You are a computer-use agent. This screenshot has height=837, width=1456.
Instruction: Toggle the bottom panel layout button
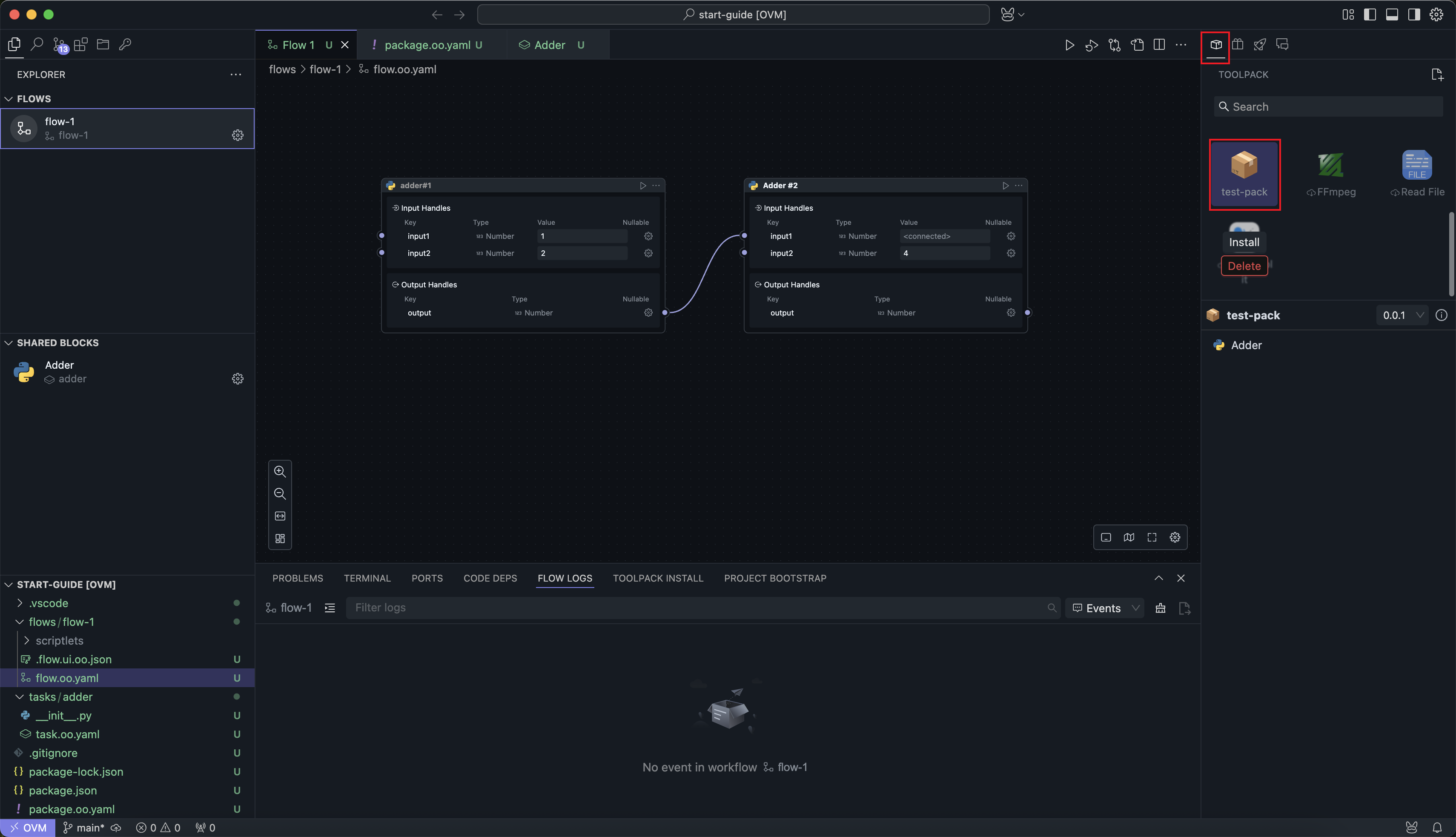pos(1392,14)
